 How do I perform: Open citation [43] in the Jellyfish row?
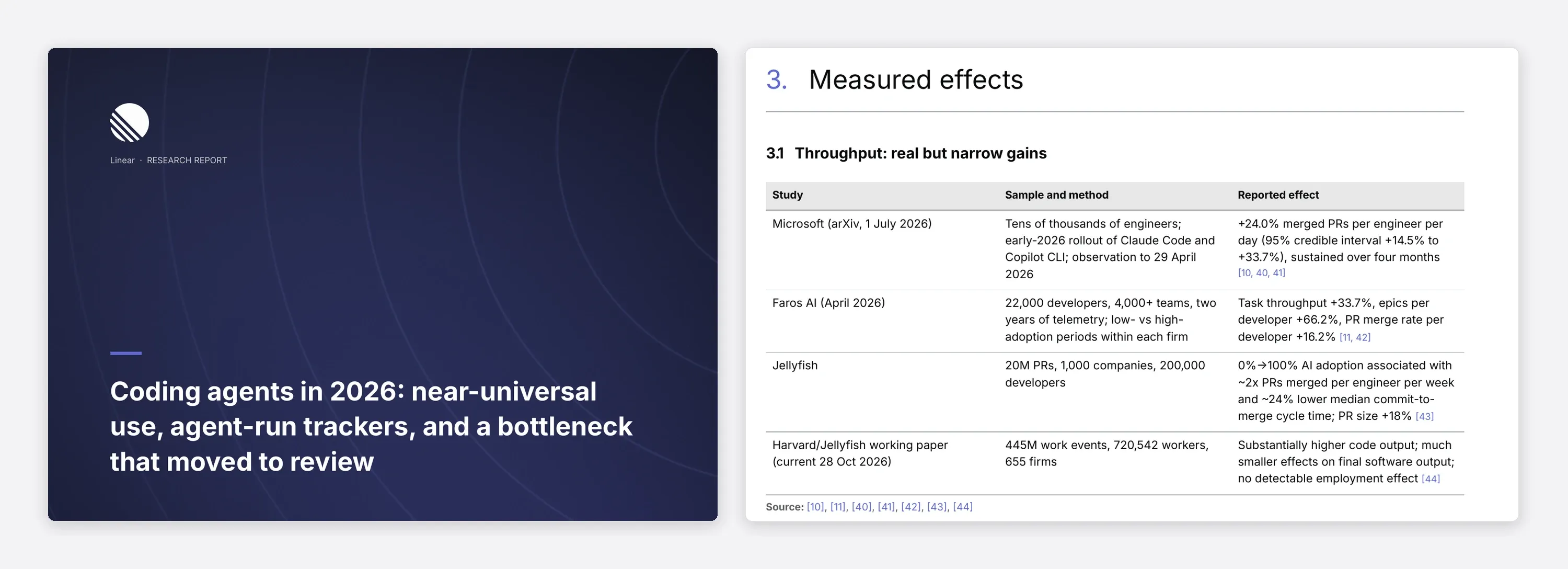pos(1424,417)
